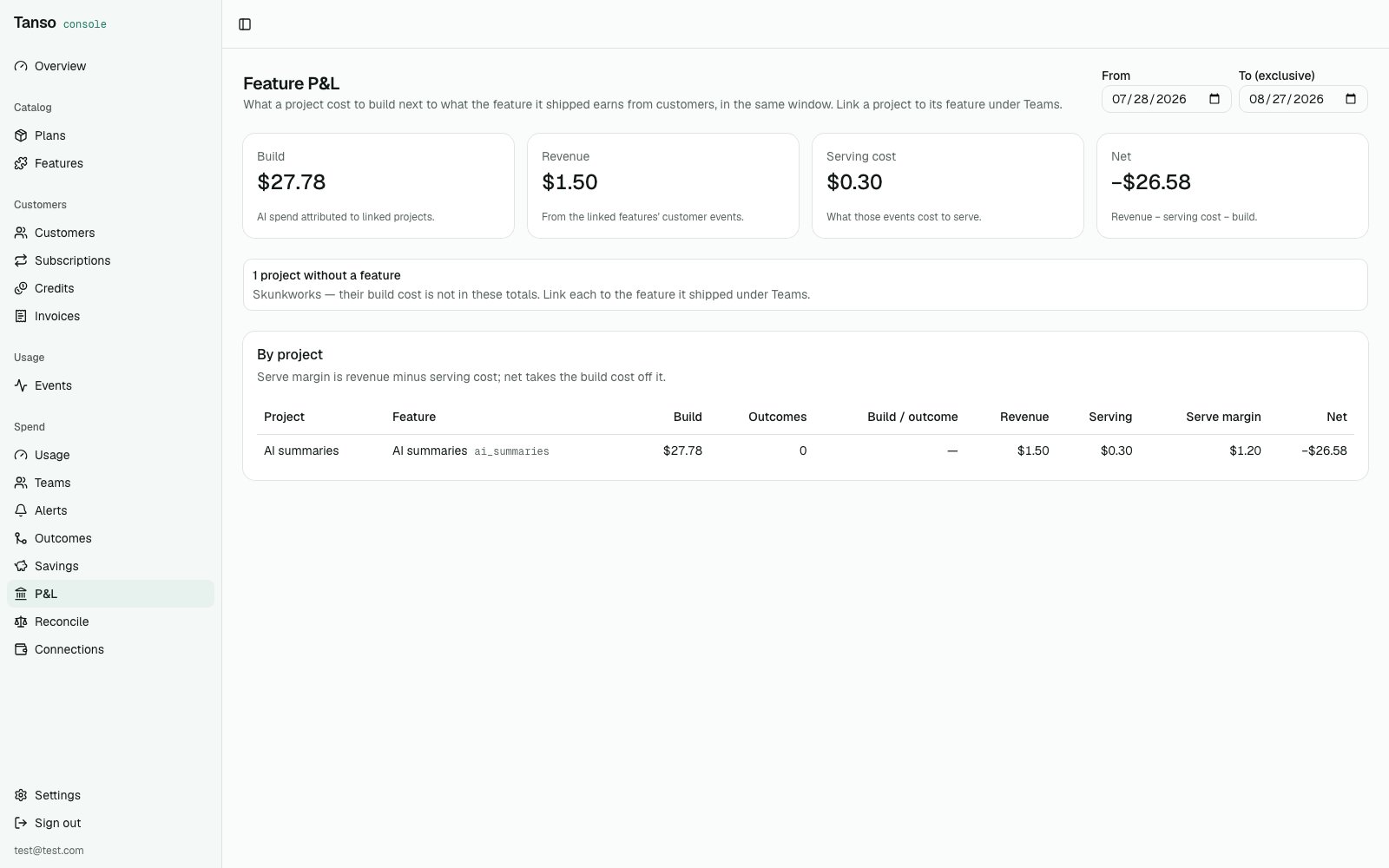Click the Project column header
The height and width of the screenshot is (868, 1389).
click(x=284, y=417)
